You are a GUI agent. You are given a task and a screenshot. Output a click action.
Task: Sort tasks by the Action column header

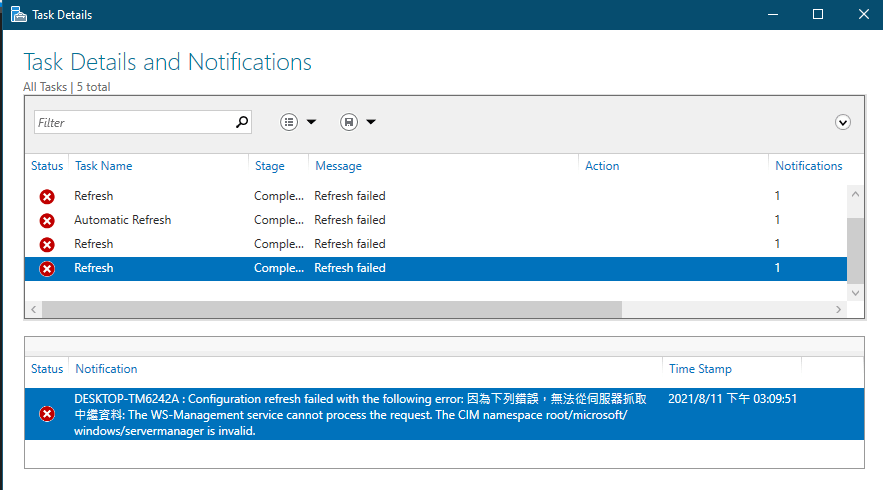click(x=602, y=166)
